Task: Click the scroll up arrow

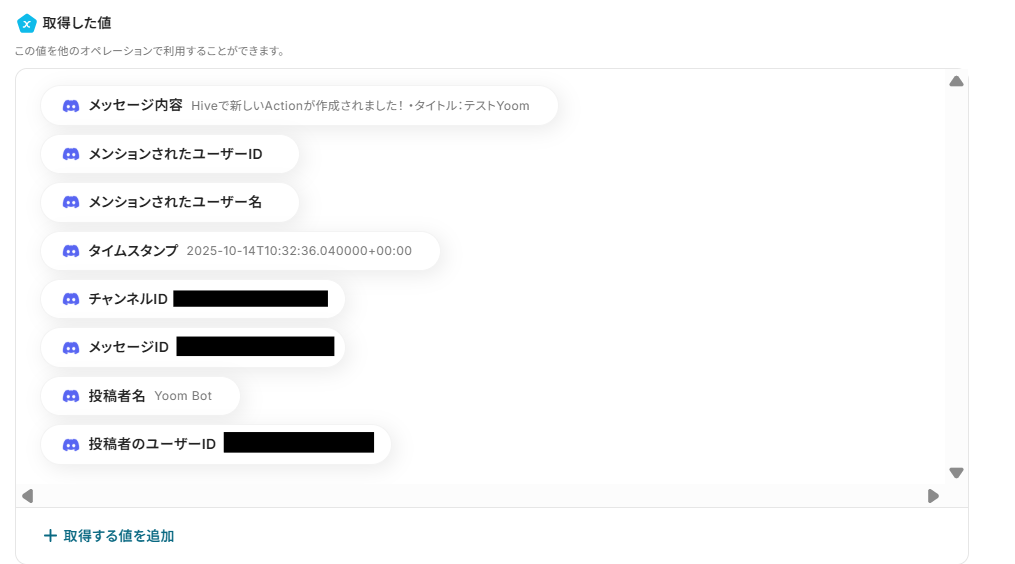Action: [x=956, y=82]
